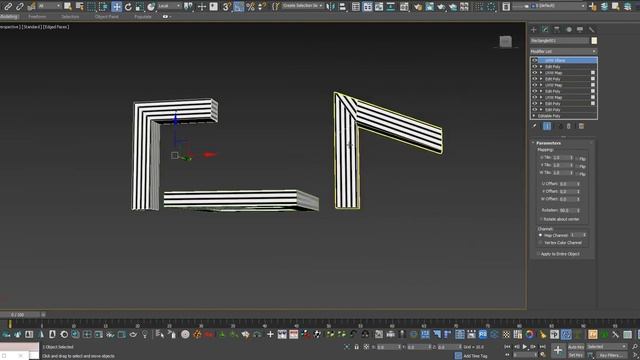Activate the Select Object tool
640x360 pixels.
click(x=68, y=7)
